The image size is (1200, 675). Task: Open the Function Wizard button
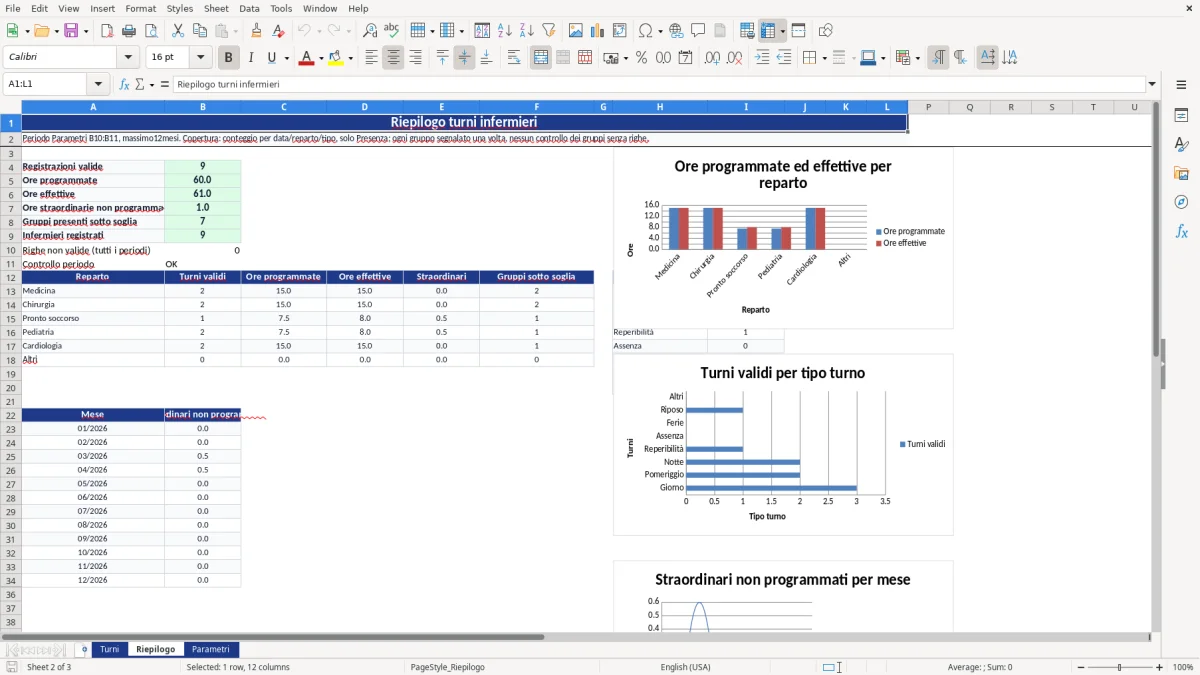(124, 85)
